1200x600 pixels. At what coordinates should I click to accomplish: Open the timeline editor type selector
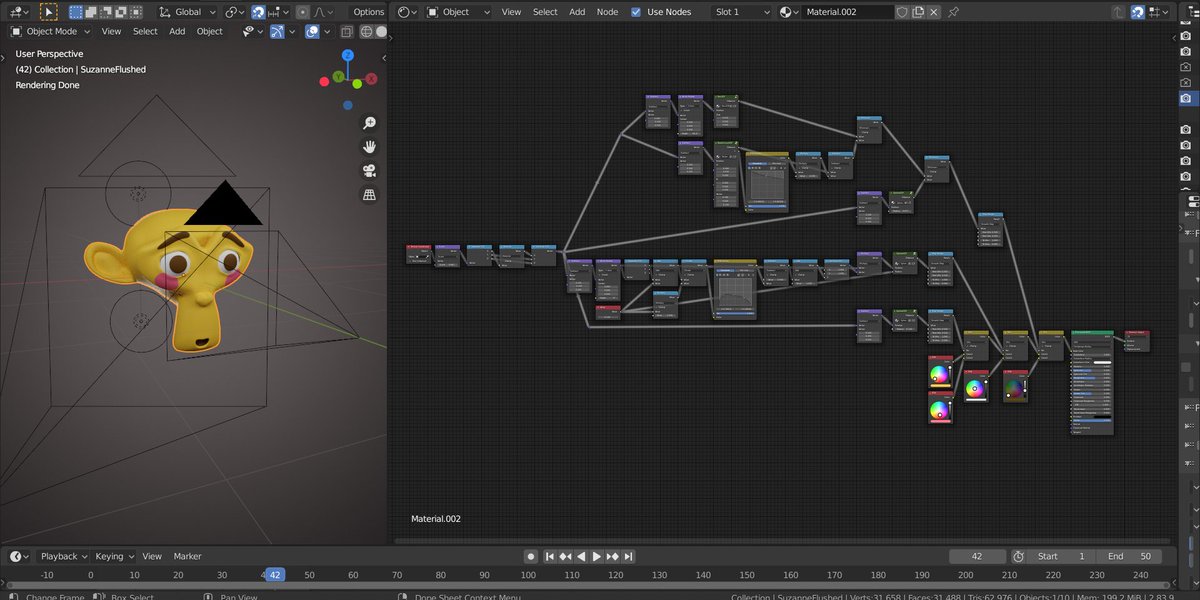tap(19, 556)
